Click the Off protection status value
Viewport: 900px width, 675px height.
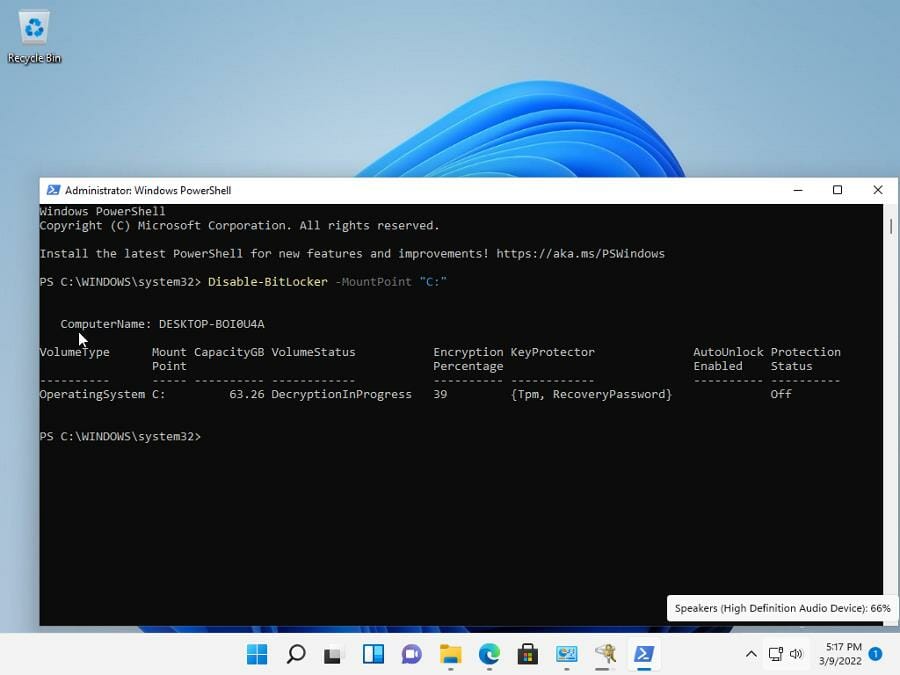[781, 394]
